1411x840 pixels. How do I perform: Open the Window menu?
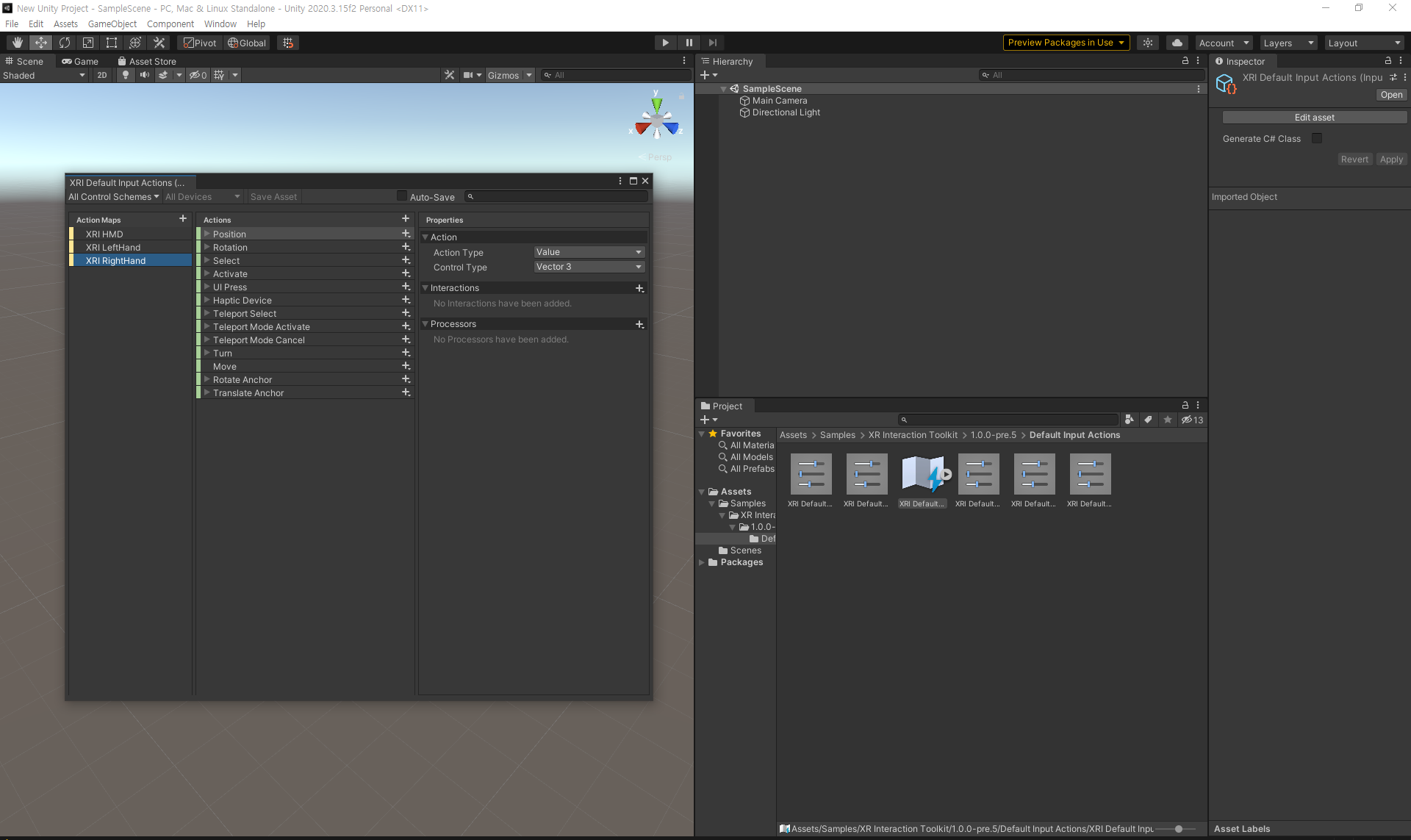pyautogui.click(x=220, y=24)
